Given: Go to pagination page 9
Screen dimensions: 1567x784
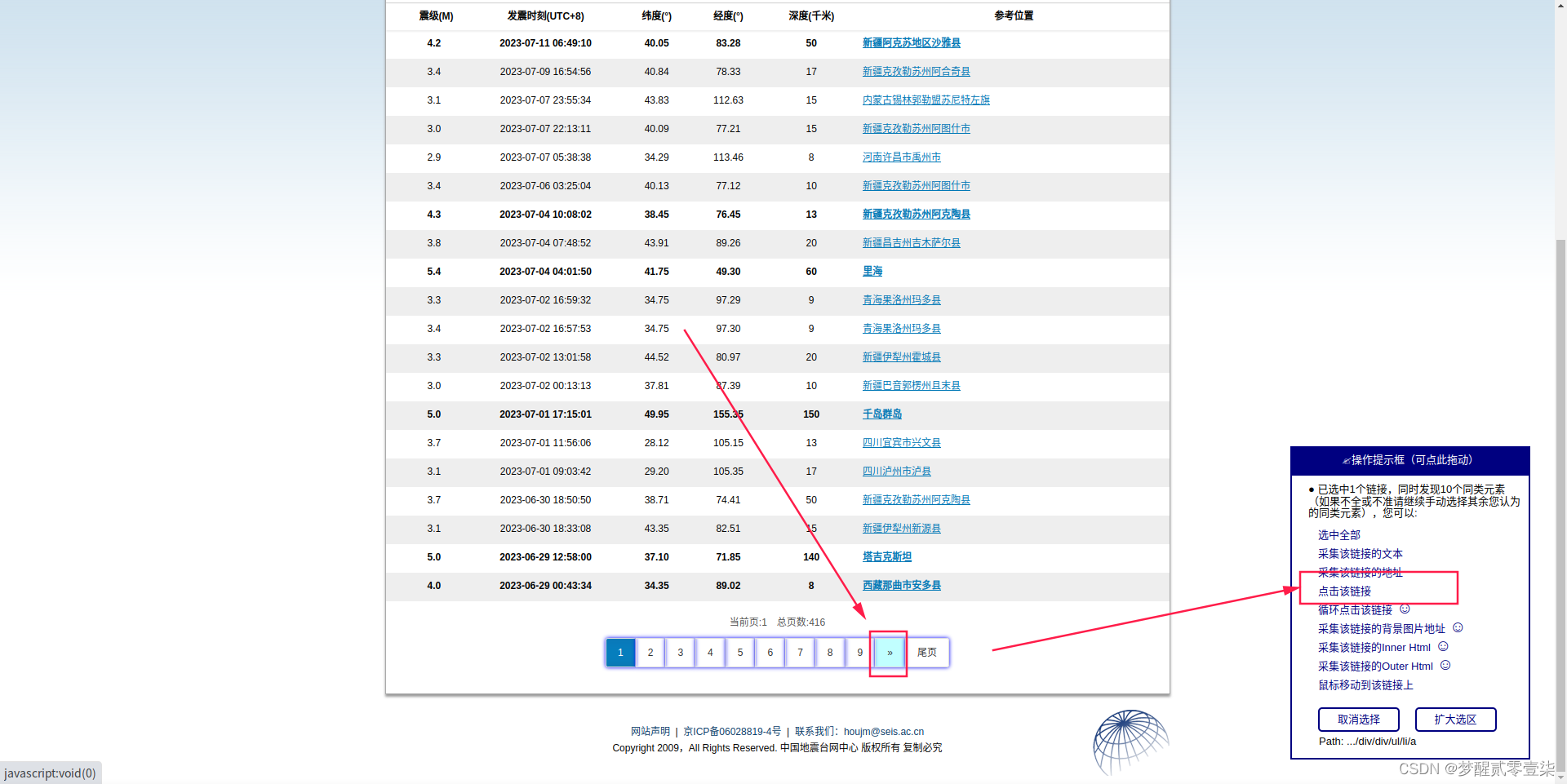Looking at the screenshot, I should tap(859, 653).
